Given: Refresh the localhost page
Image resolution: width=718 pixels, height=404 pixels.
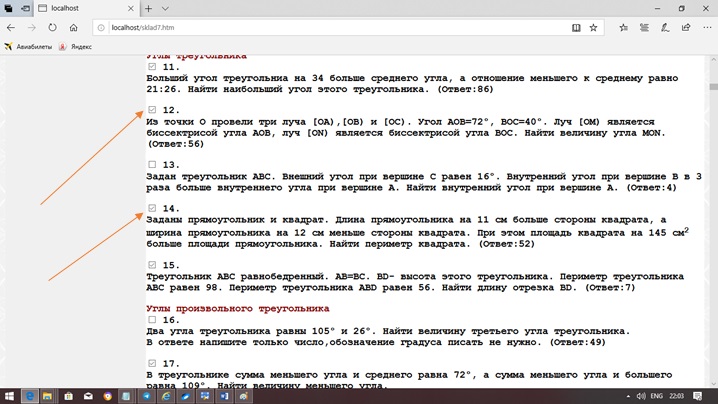Looking at the screenshot, I should 53,28.
